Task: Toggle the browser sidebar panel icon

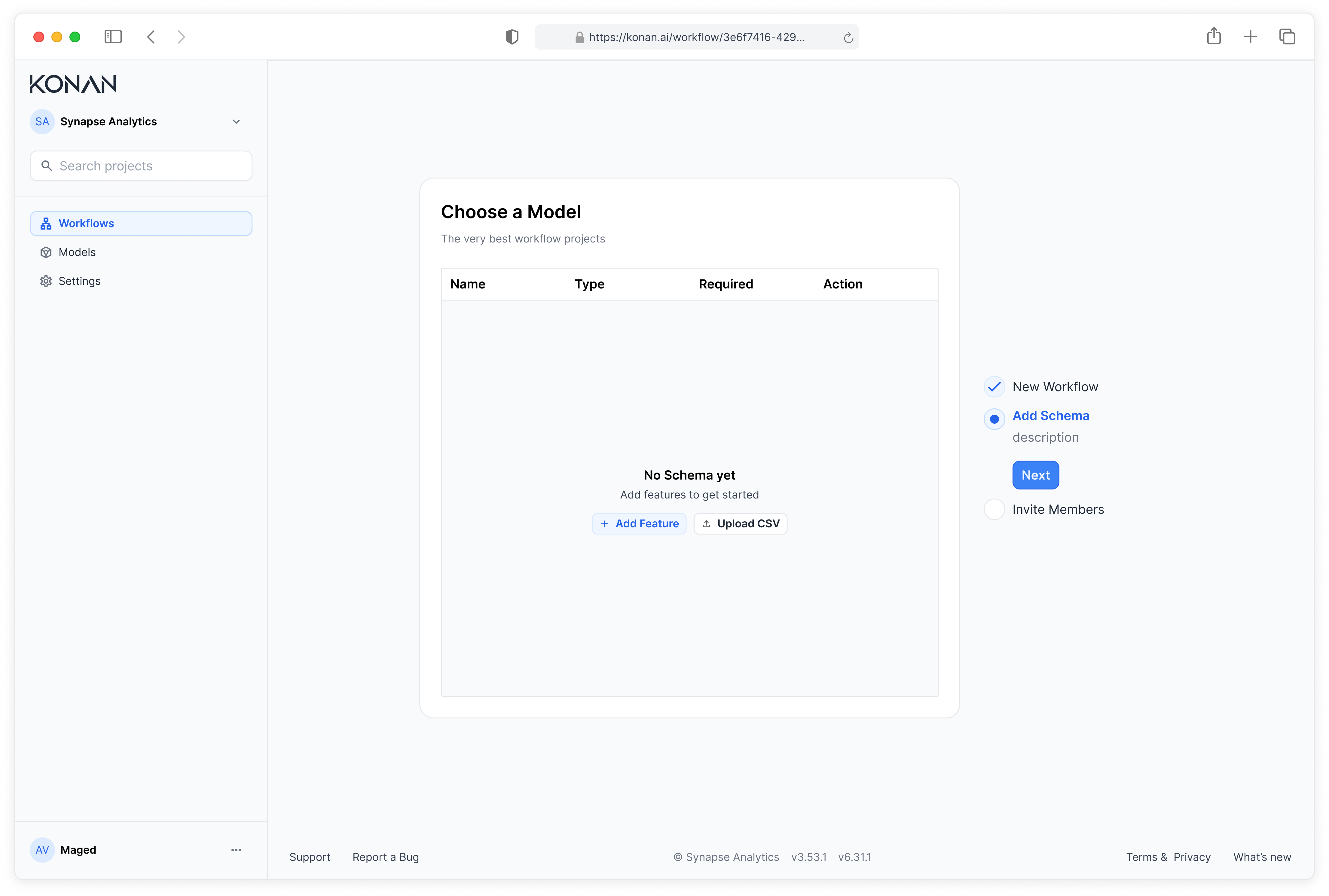Action: pos(113,37)
